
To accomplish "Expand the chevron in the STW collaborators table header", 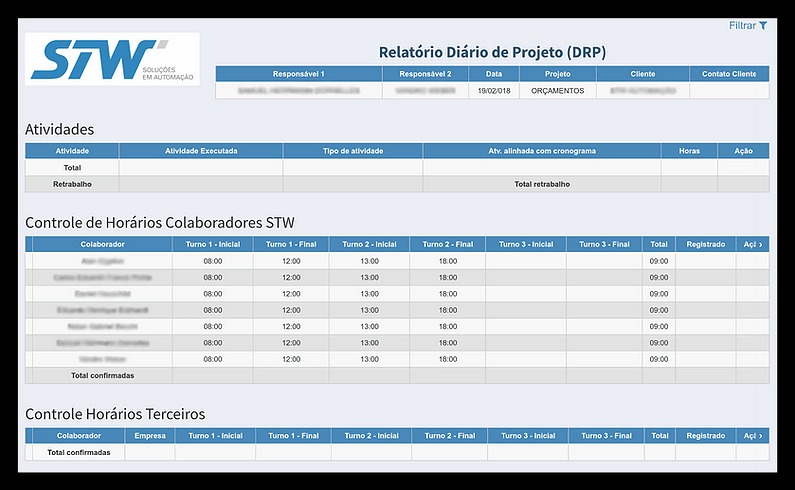I will pos(761,244).
